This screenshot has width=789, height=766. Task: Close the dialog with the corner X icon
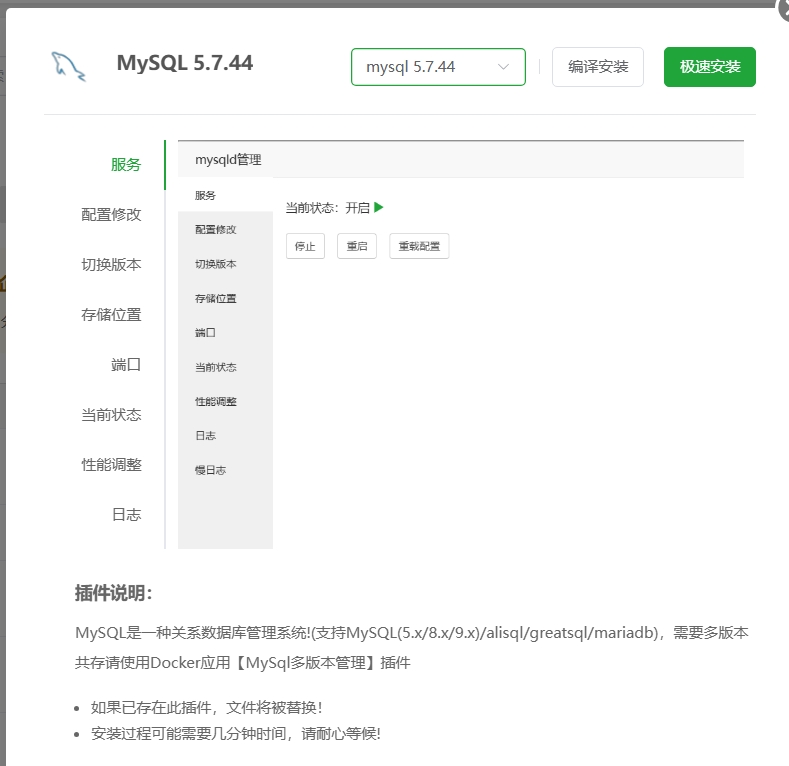784,10
